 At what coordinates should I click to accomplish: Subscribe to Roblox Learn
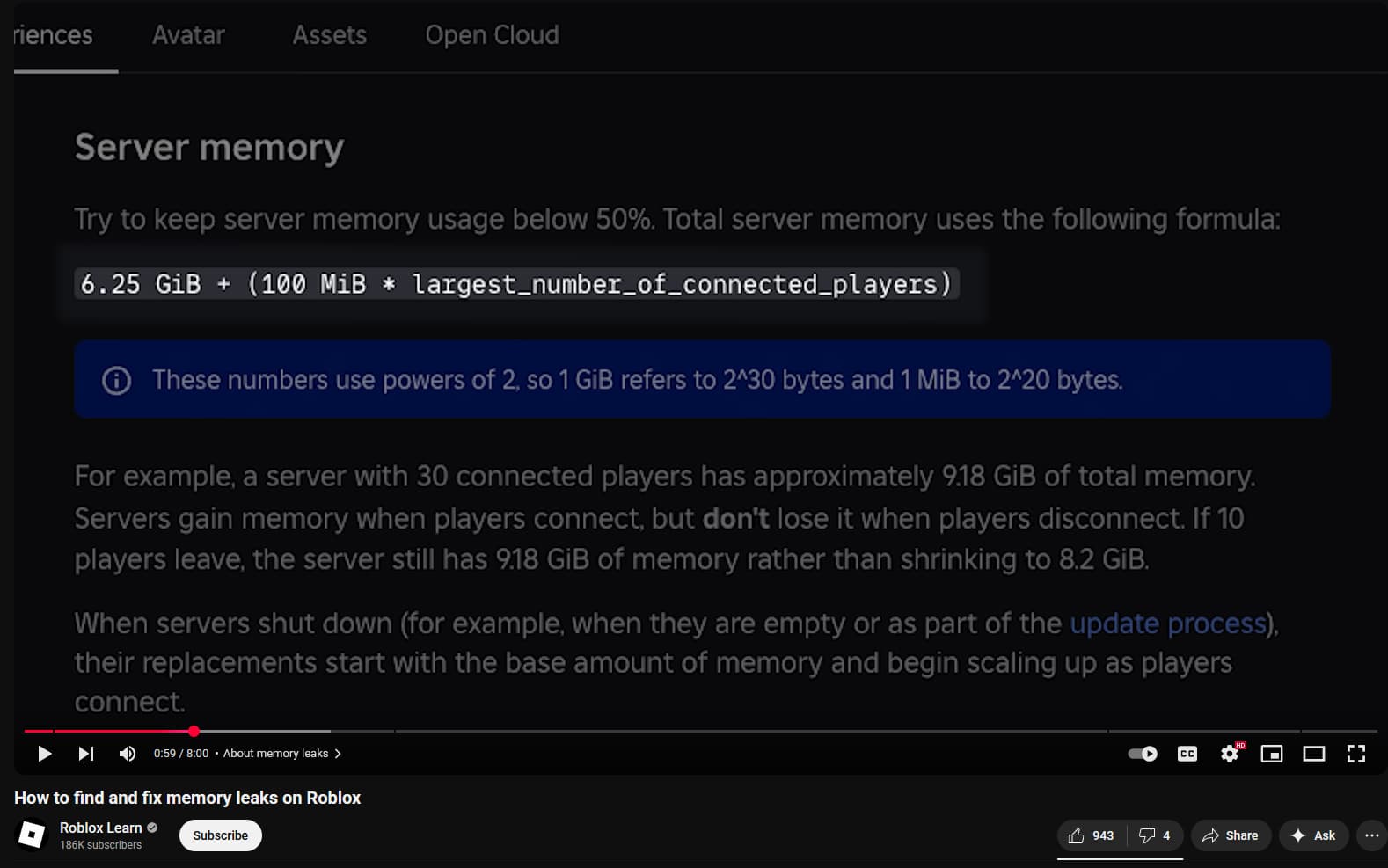(x=220, y=835)
